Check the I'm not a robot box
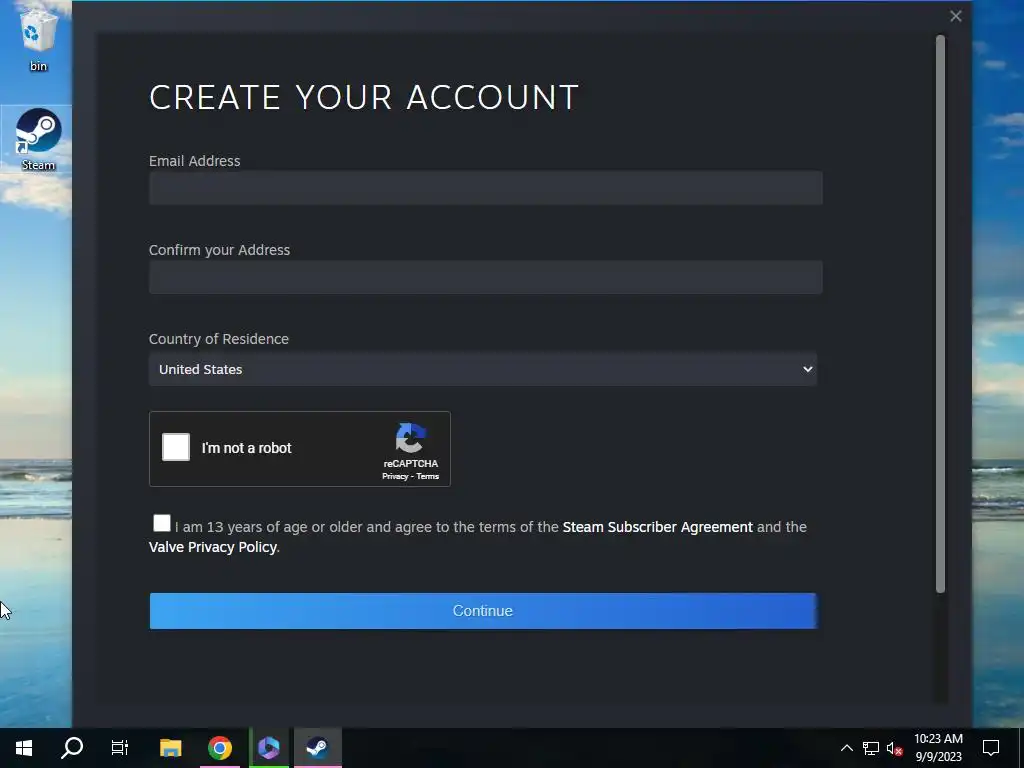Image resolution: width=1024 pixels, height=768 pixels. pos(176,447)
